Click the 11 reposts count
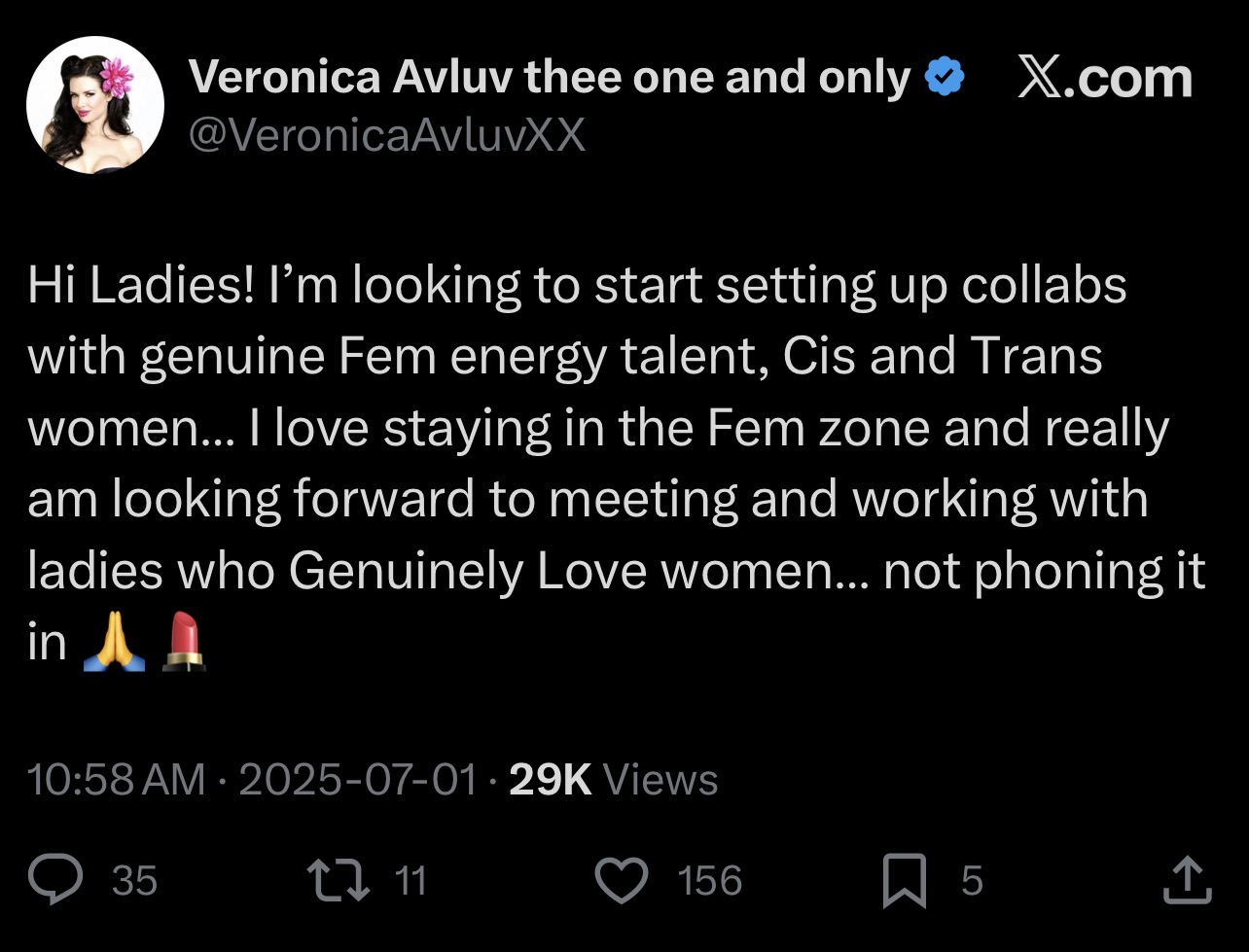Image resolution: width=1249 pixels, height=952 pixels. click(x=411, y=881)
